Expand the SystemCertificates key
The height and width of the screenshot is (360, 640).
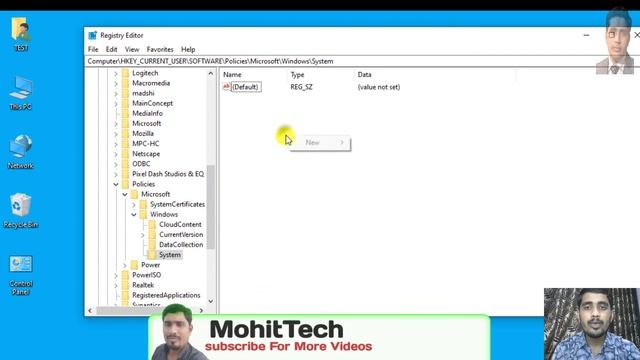[134, 204]
